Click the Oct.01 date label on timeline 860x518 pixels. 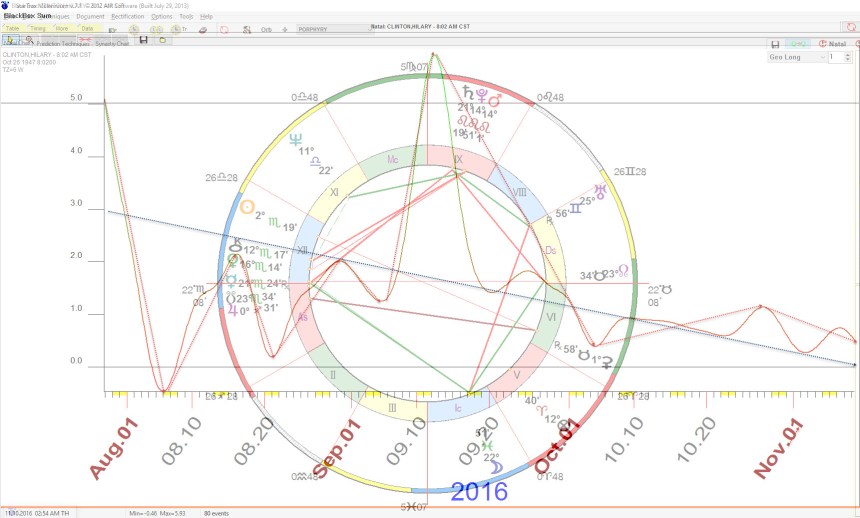[x=557, y=446]
